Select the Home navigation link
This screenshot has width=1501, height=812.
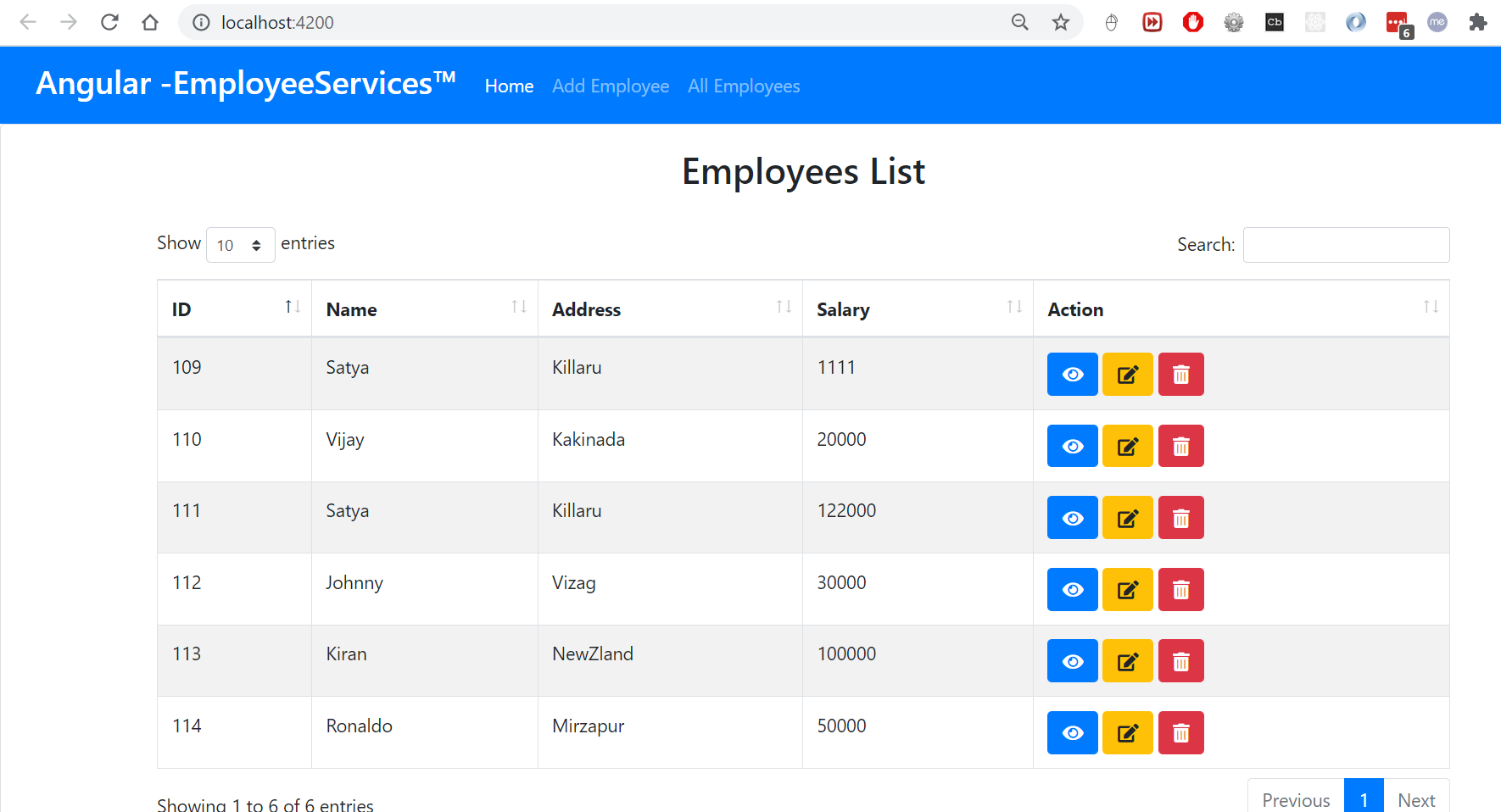pyautogui.click(x=509, y=86)
